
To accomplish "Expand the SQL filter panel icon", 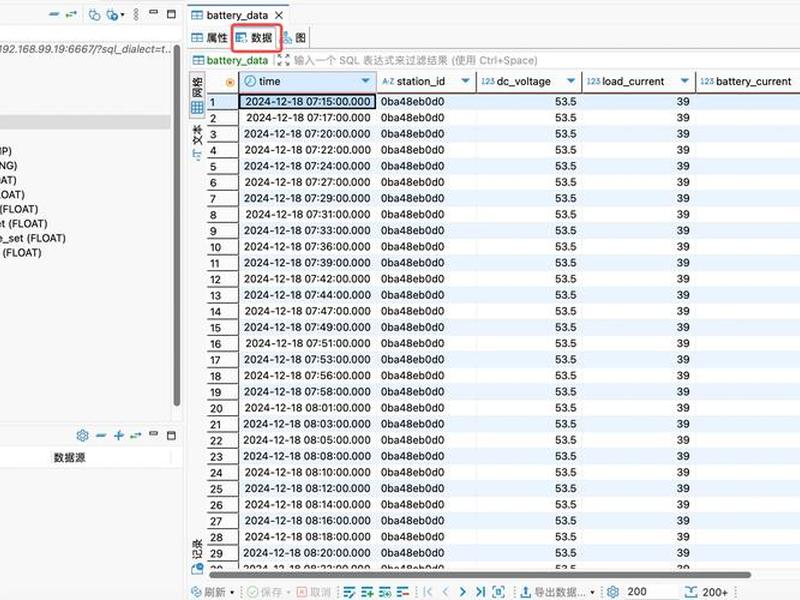I will pos(283,60).
